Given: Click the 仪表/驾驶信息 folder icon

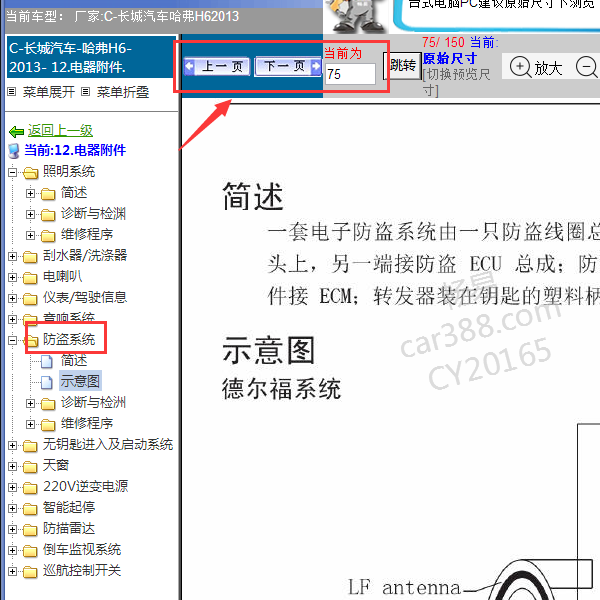Looking at the screenshot, I should pos(30,299).
